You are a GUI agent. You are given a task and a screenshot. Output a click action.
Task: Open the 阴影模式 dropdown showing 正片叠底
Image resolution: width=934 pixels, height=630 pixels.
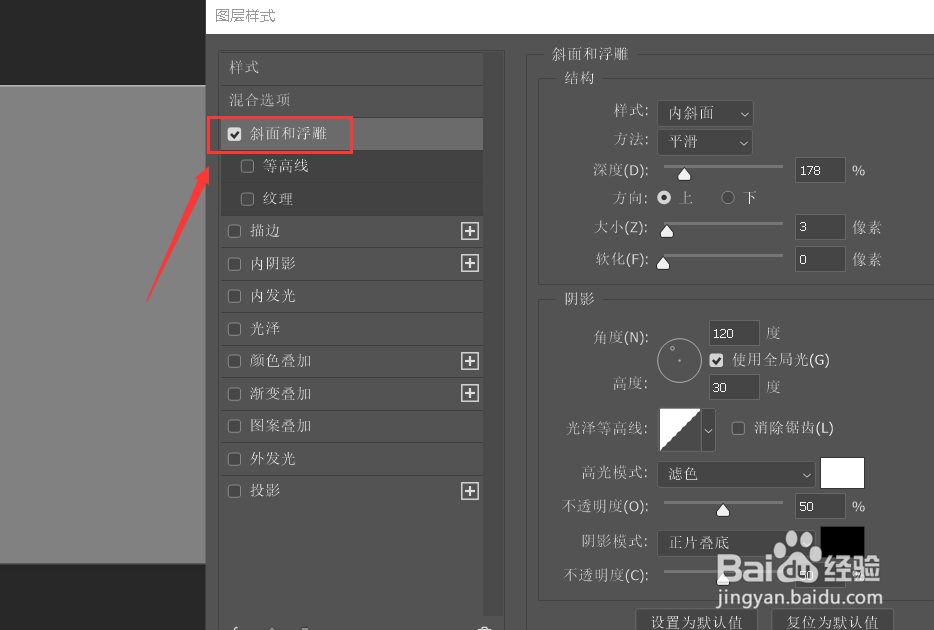tap(736, 542)
